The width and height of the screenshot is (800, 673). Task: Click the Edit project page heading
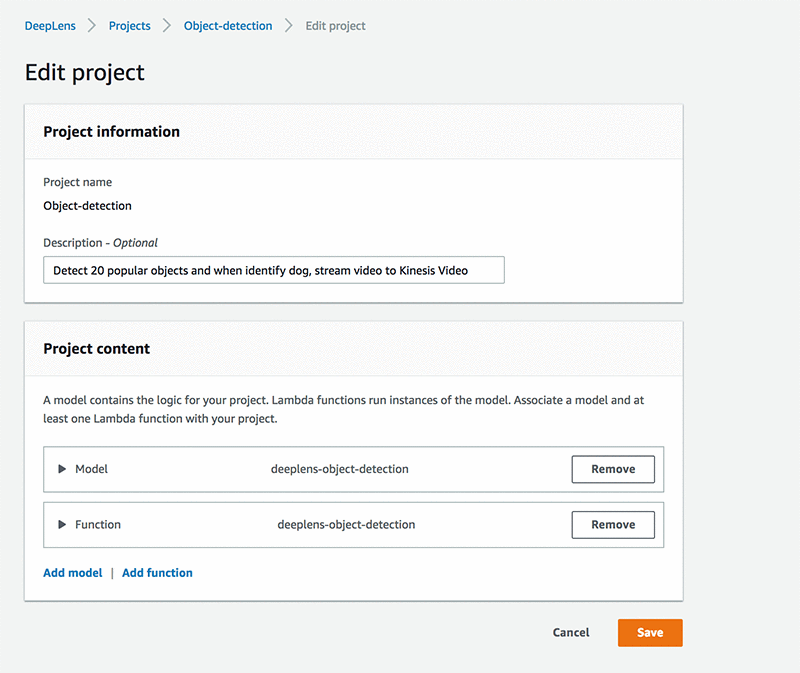pyautogui.click(x=85, y=73)
